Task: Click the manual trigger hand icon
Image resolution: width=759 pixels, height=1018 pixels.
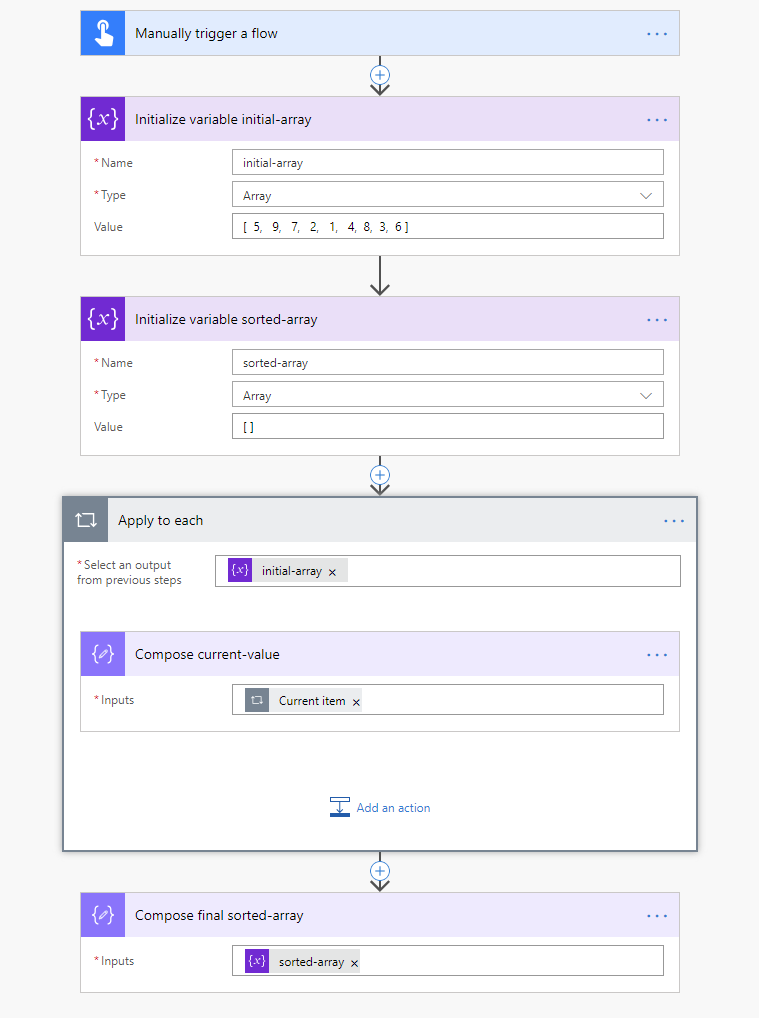Action: coord(103,33)
